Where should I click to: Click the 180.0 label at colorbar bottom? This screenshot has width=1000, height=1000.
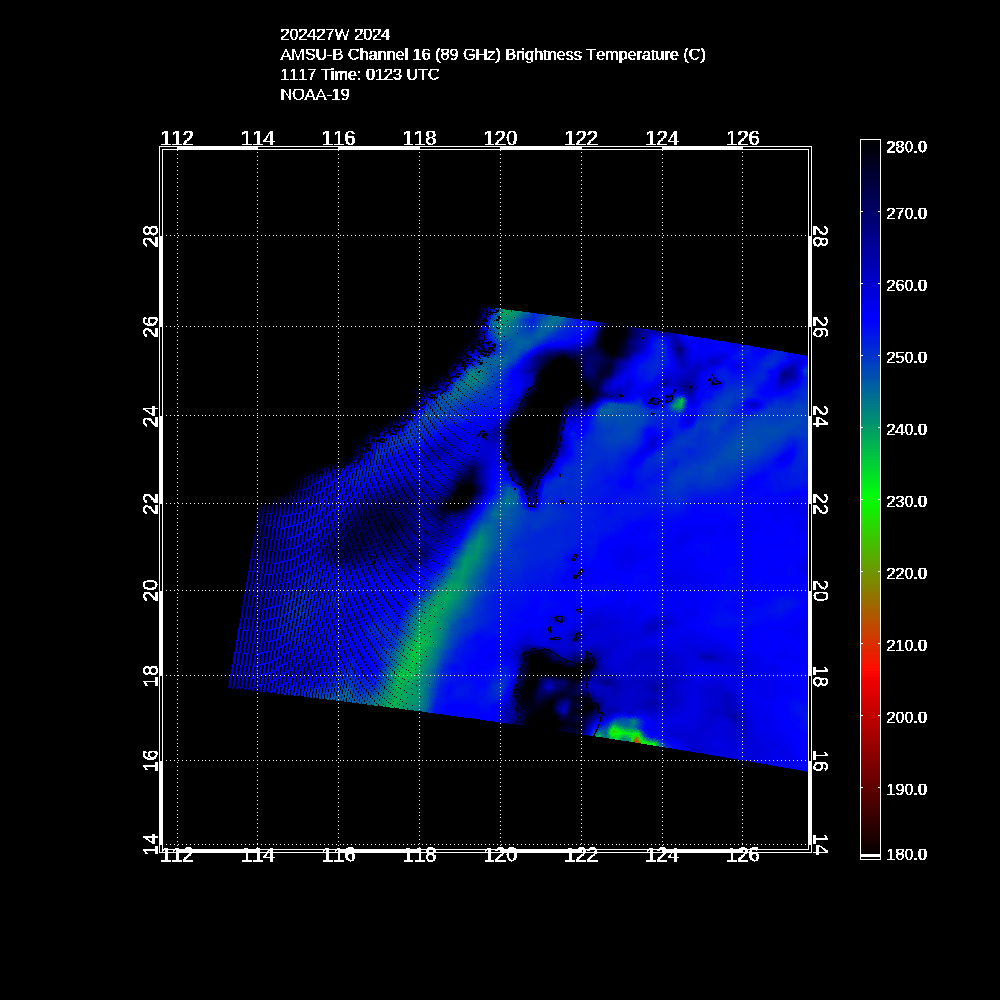[906, 855]
